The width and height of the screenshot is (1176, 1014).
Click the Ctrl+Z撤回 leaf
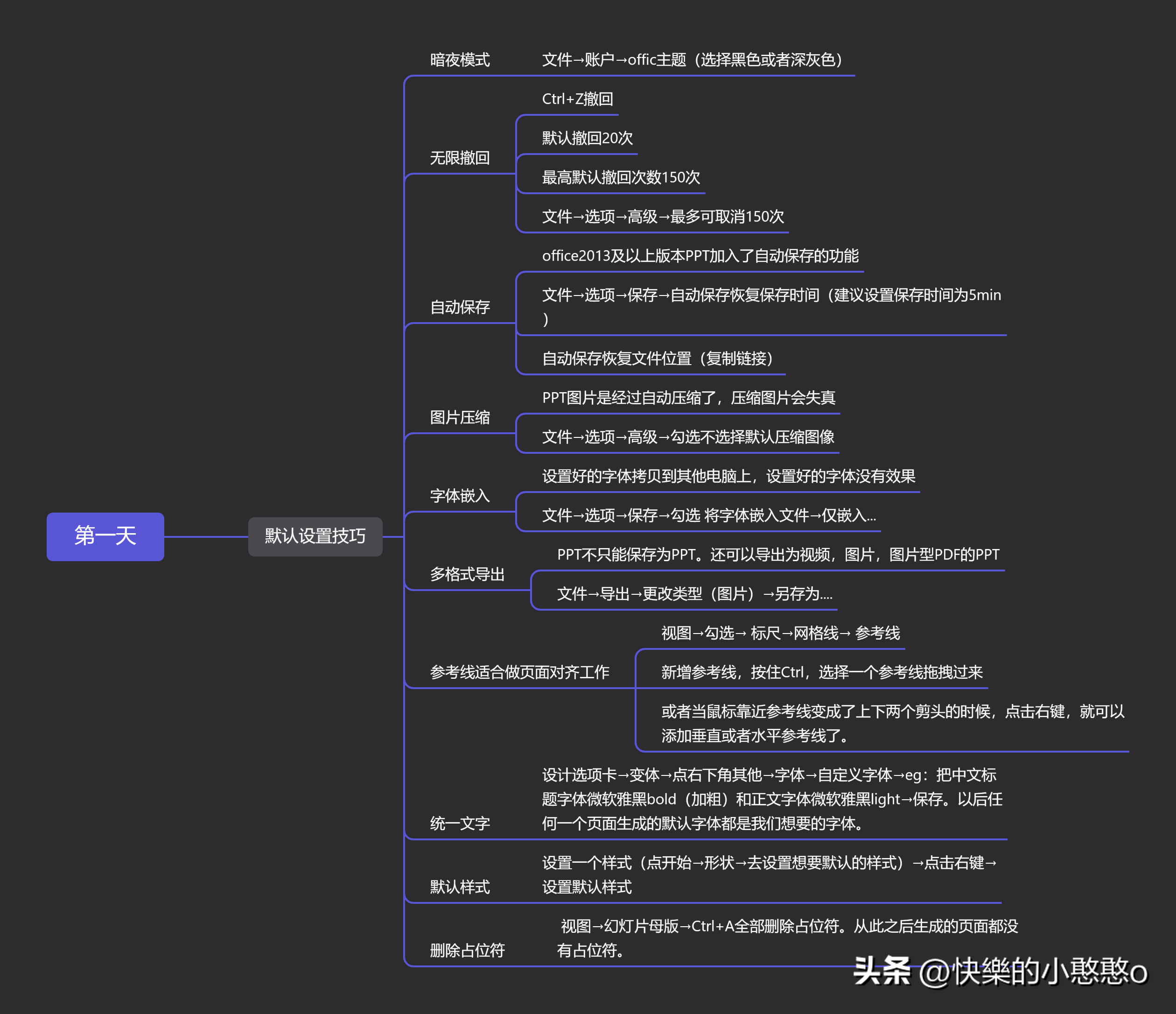[x=577, y=99]
